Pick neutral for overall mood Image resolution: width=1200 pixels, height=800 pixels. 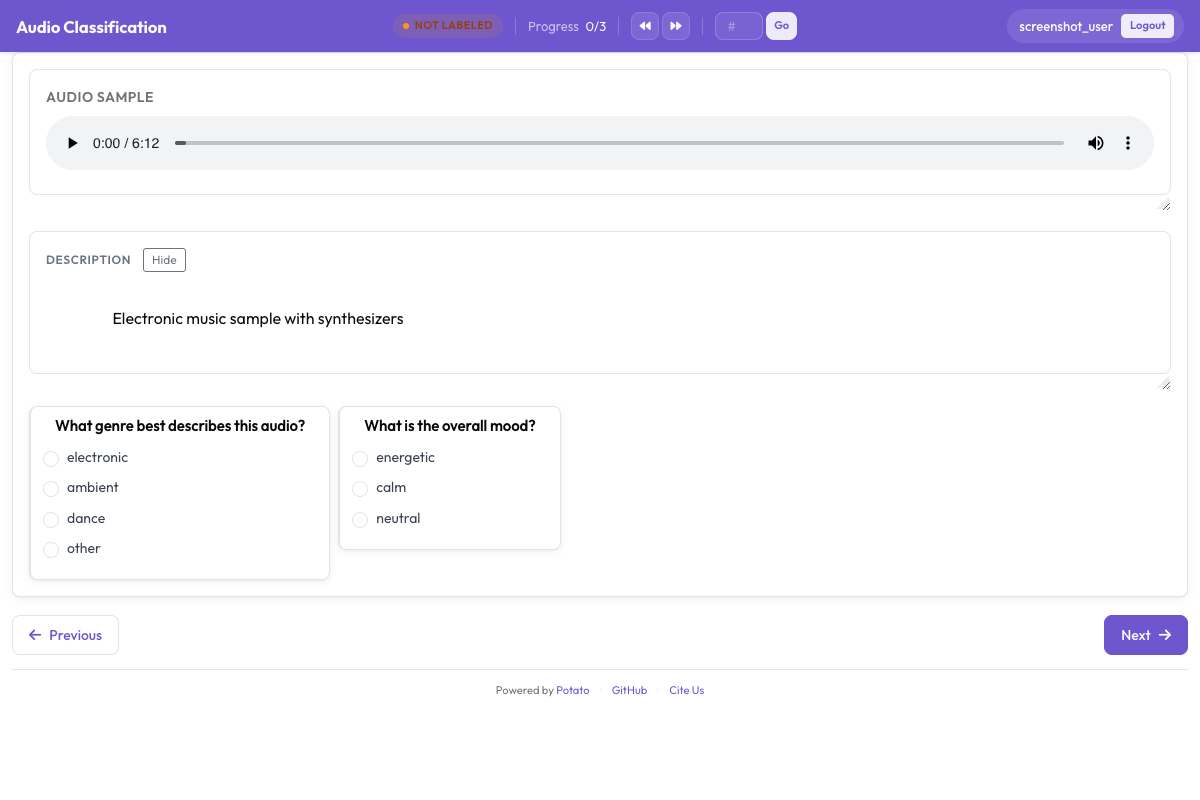[361, 519]
